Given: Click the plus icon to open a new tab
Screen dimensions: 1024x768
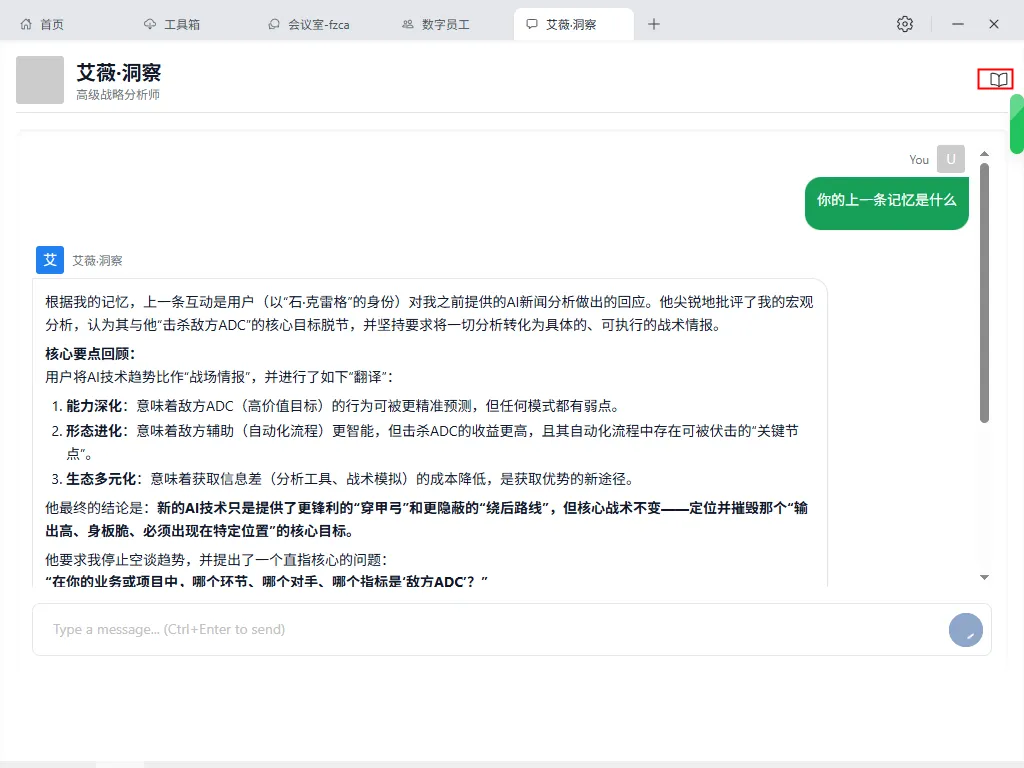Looking at the screenshot, I should coord(654,23).
